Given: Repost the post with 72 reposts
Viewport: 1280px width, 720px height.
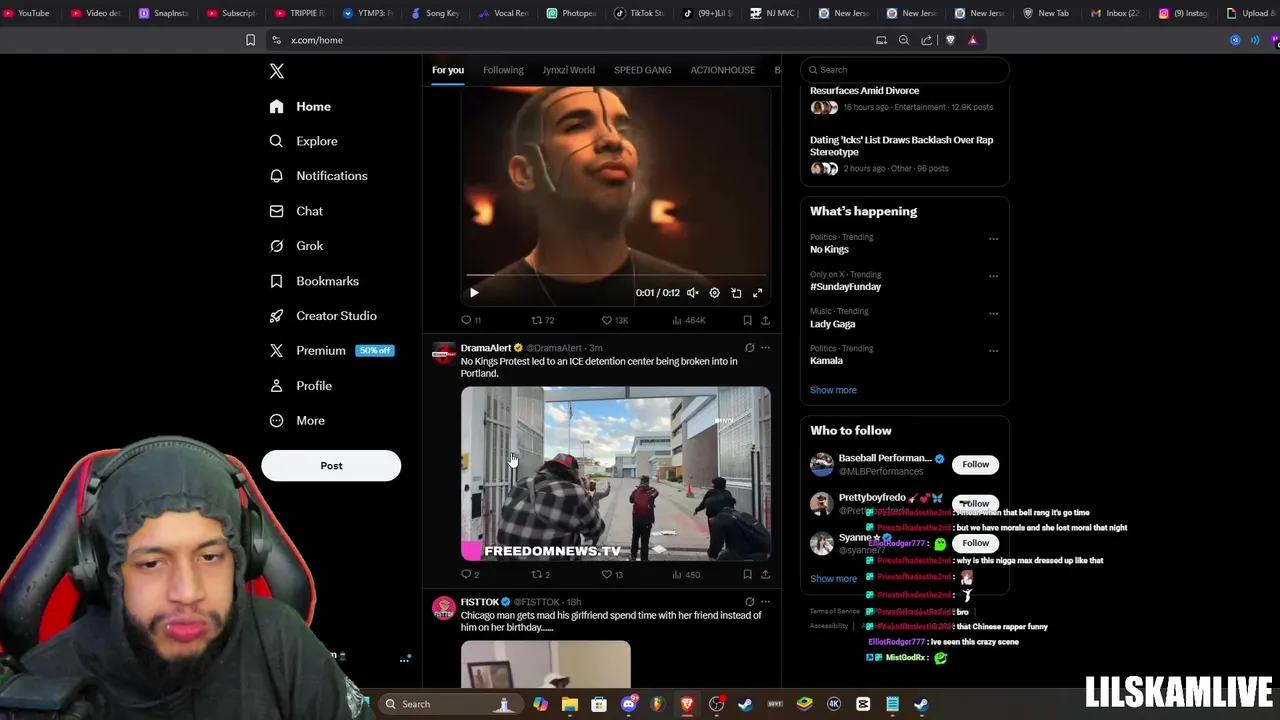Looking at the screenshot, I should point(542,320).
